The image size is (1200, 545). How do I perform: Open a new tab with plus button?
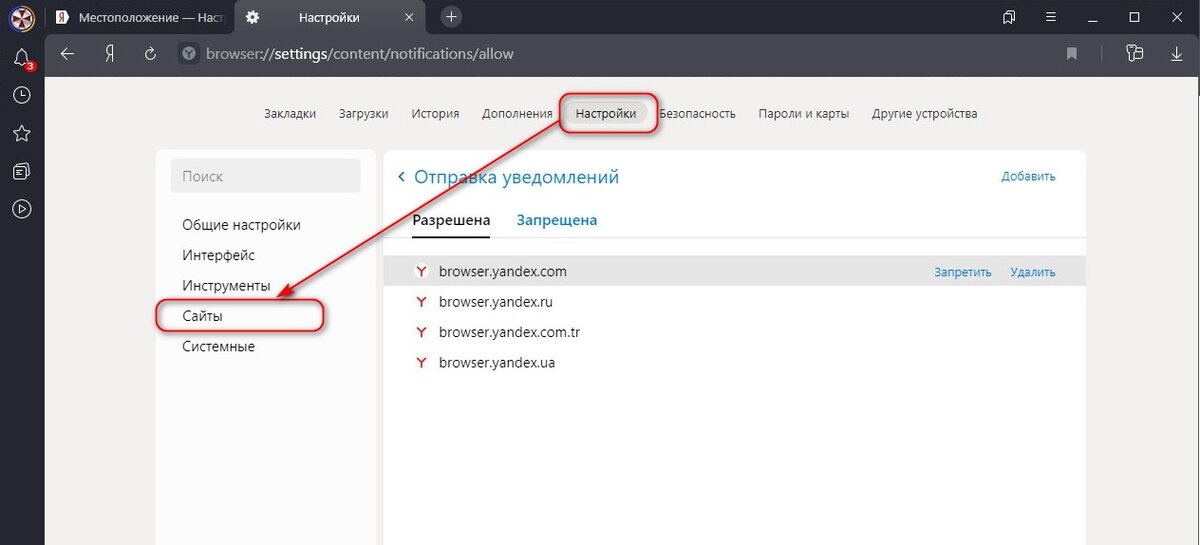(452, 17)
